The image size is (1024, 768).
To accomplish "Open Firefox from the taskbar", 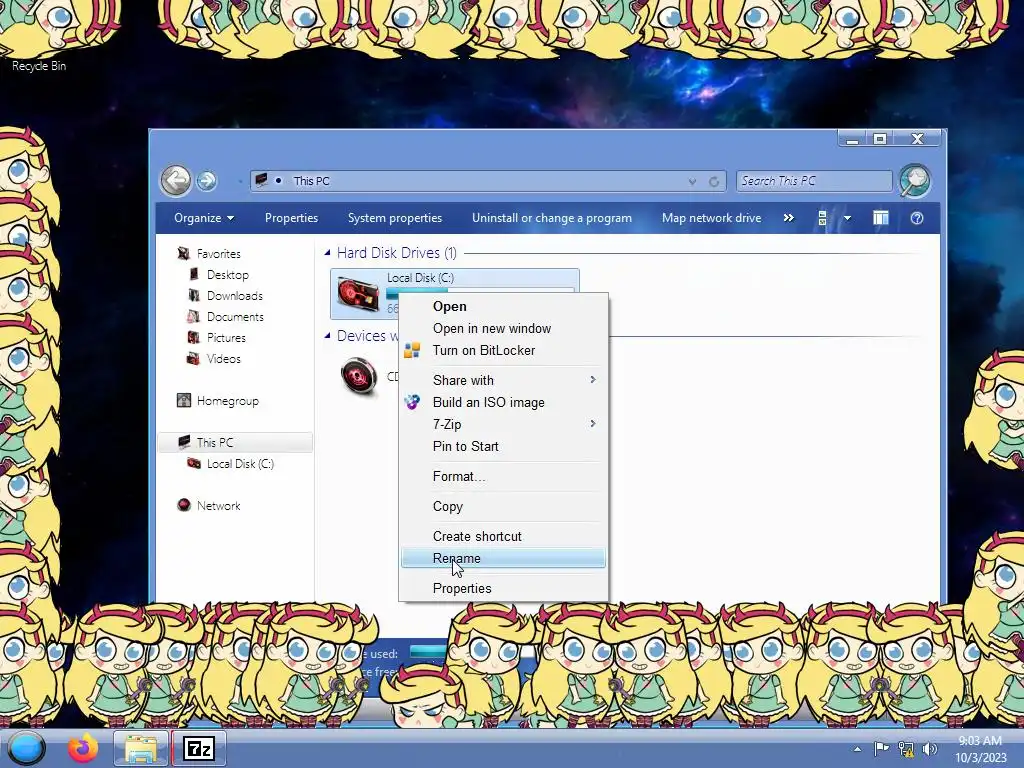I will (83, 748).
